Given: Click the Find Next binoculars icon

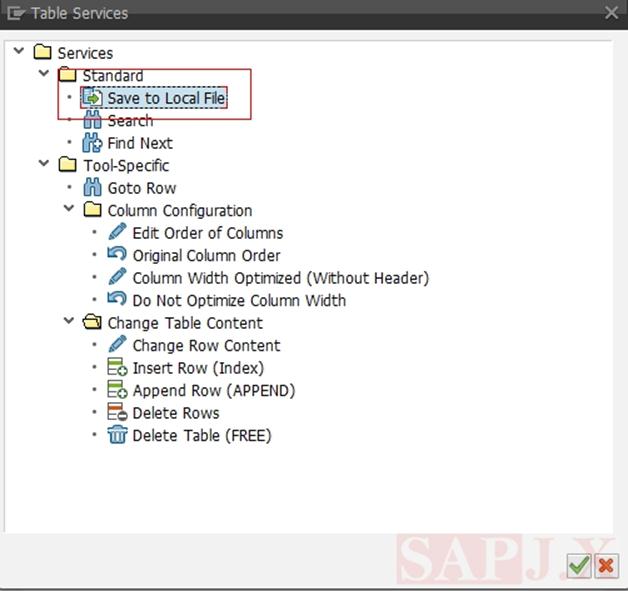Looking at the screenshot, I should pos(93,143).
